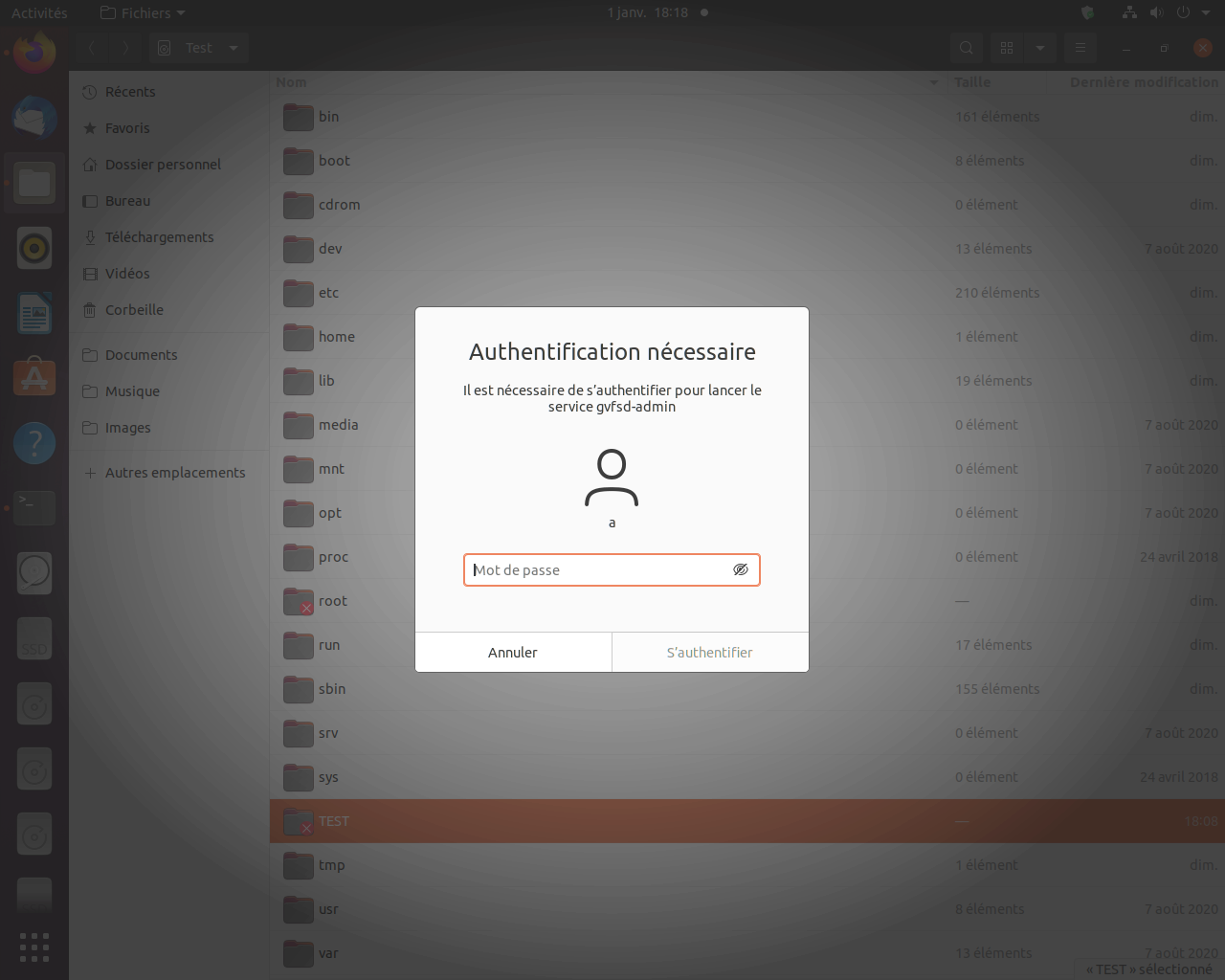
Task: Select the root folder row
Action: (747, 601)
